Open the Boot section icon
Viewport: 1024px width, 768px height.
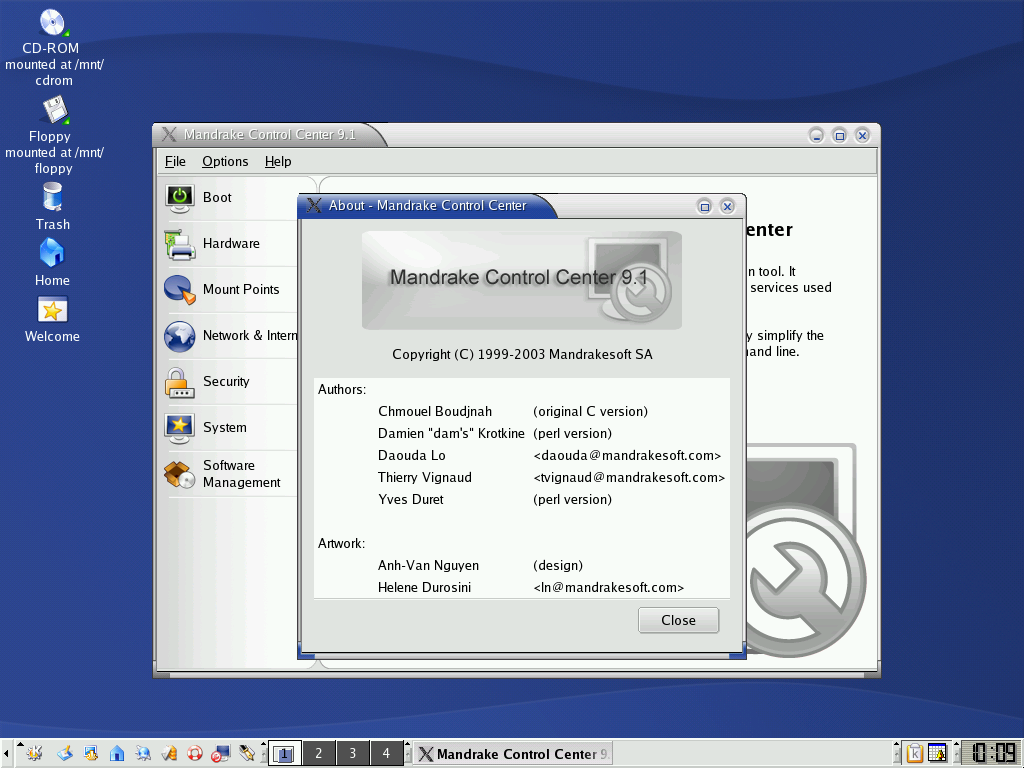[180, 198]
